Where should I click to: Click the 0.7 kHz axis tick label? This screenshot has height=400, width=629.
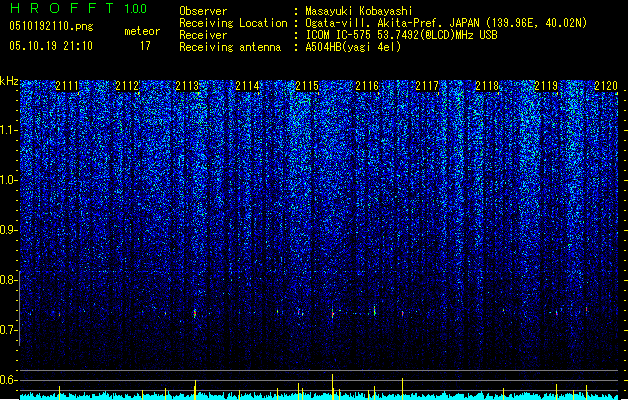coord(9,330)
